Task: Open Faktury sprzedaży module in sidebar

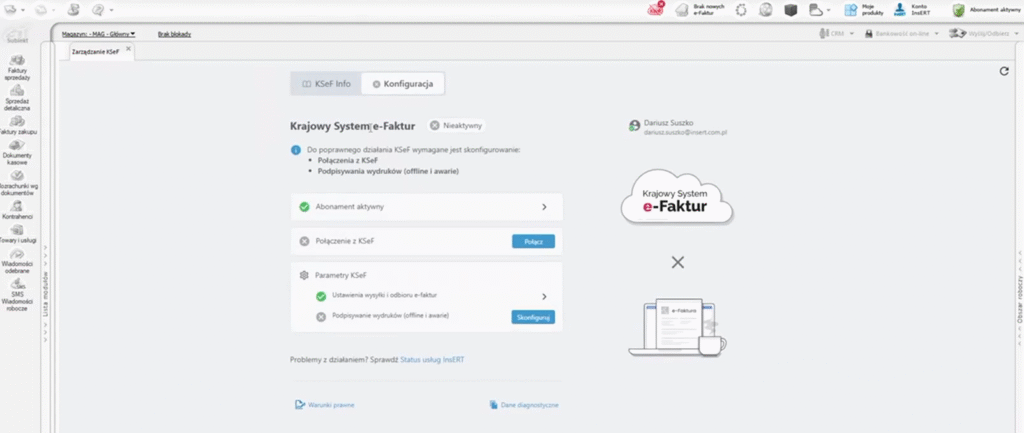Action: [17, 67]
